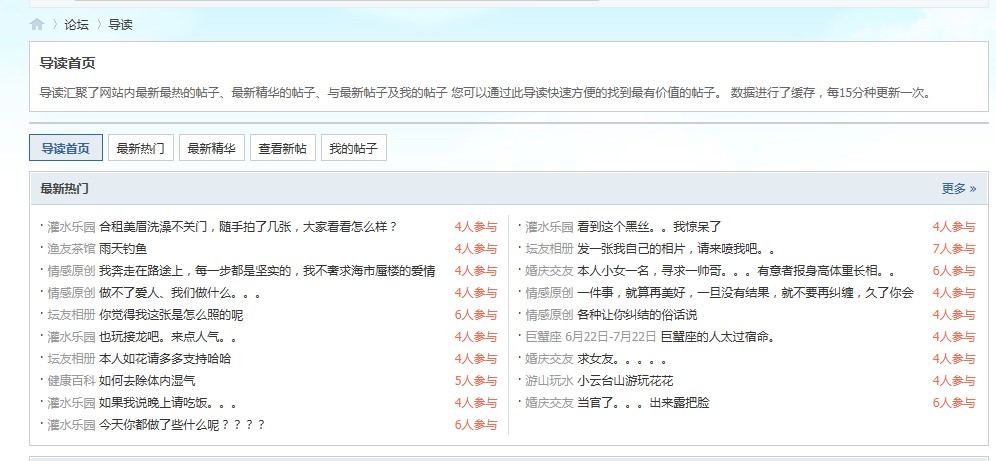Switch to the 最新精华 tab
996x461 pixels.
coord(212,148)
